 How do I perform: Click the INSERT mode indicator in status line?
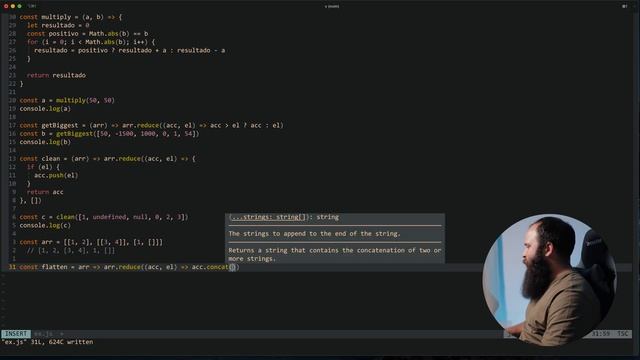(16, 334)
